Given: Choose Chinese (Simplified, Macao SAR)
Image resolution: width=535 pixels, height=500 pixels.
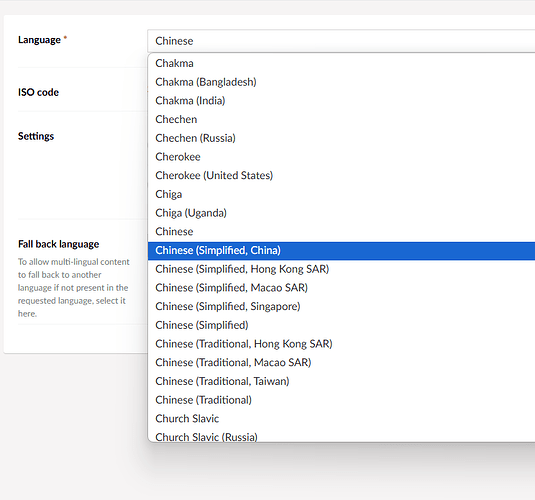Looking at the screenshot, I should pos(341,288).
